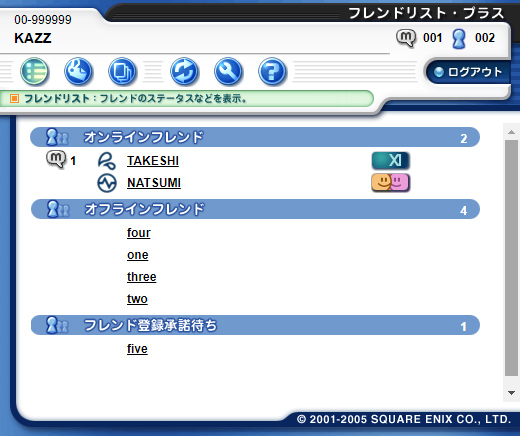Click the overlapping windows toolbar icon
Viewport: 520px width, 436px height.
pyautogui.click(x=122, y=71)
